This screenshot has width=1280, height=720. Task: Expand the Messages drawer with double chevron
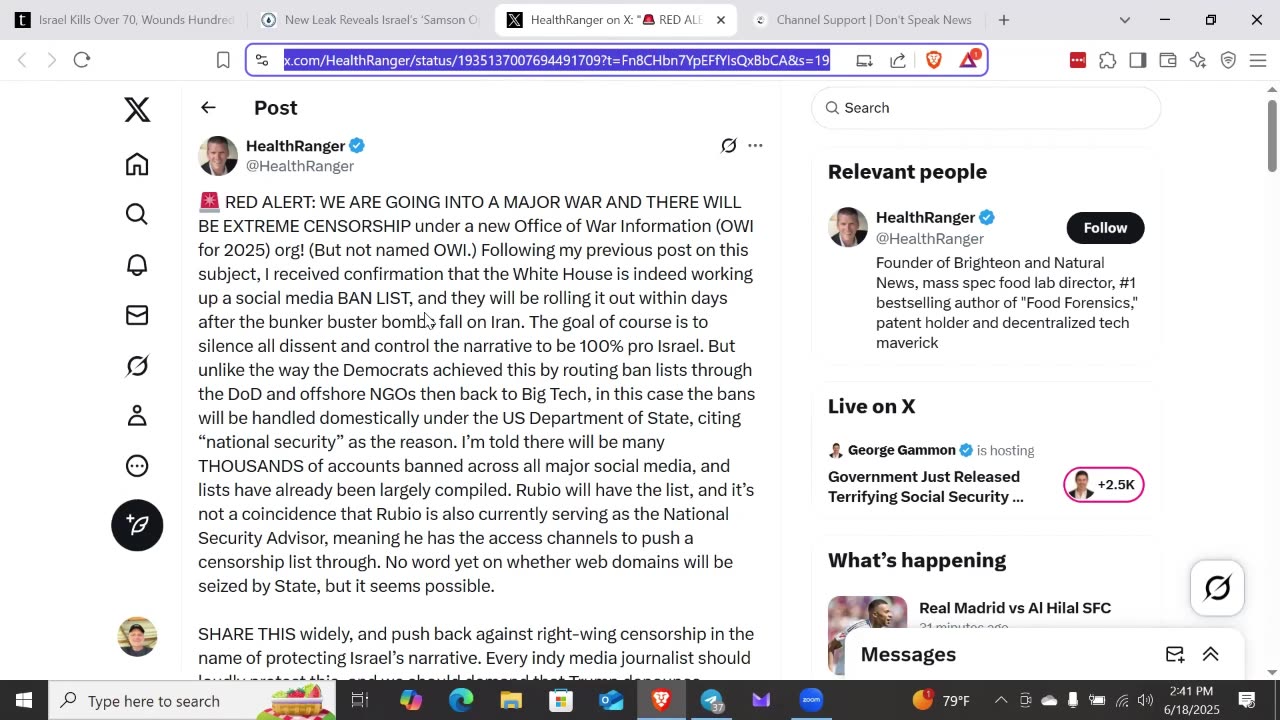1210,654
